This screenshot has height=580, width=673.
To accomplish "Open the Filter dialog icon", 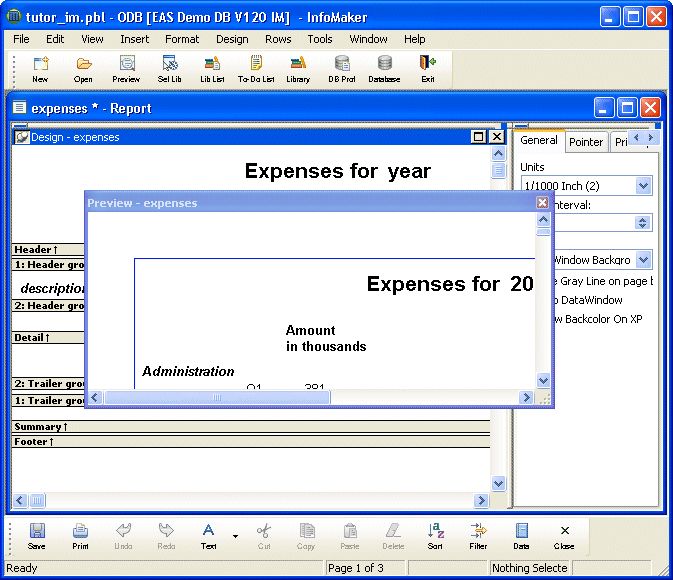I will pos(478,536).
